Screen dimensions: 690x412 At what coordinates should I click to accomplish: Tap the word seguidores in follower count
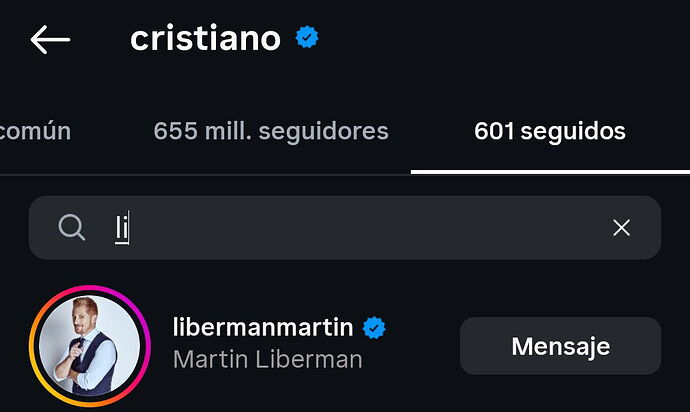323,131
